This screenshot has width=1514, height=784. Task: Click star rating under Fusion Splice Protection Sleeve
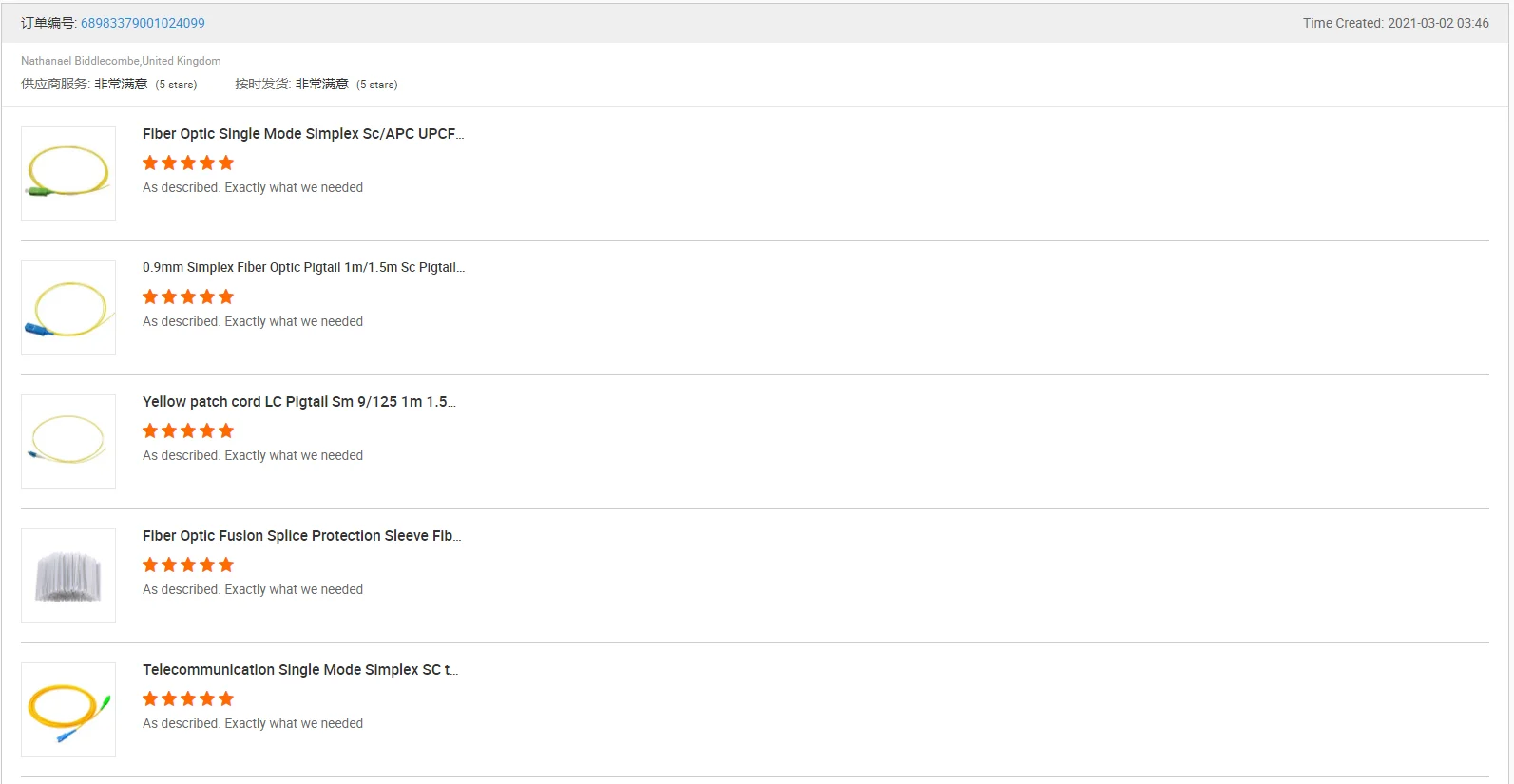[188, 564]
